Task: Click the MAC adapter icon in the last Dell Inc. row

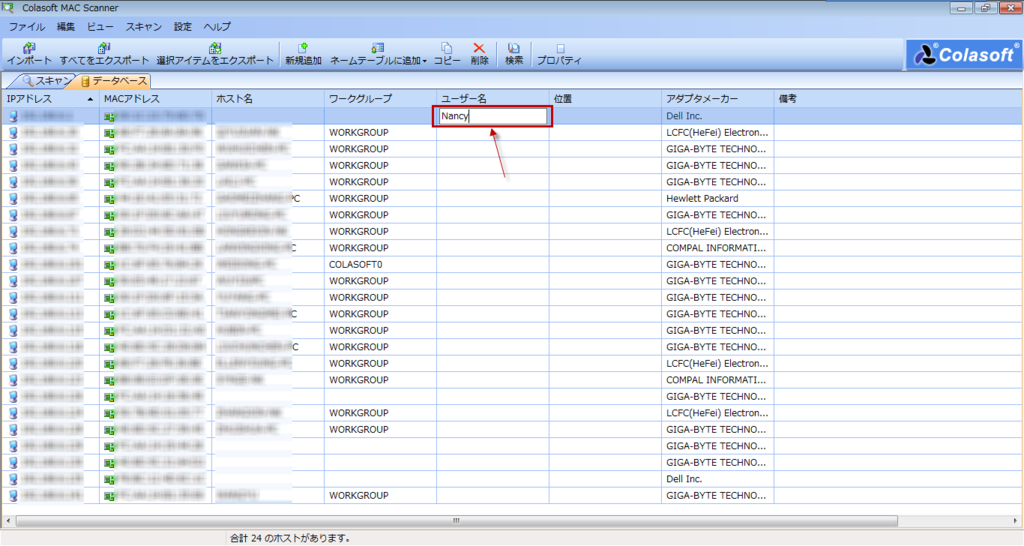Action: pyautogui.click(x=109, y=479)
